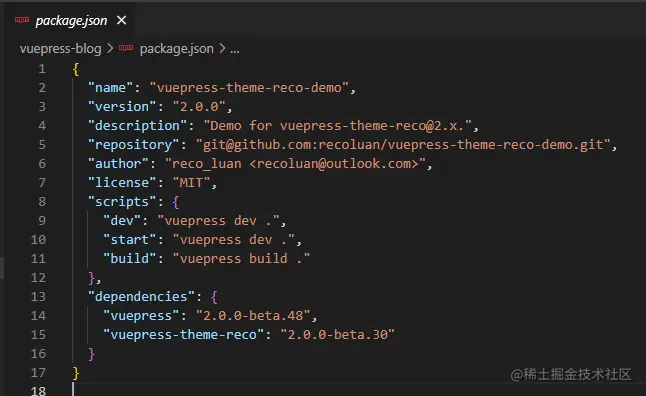
Task: Click the text "Demo for vuepress-theme-reco@2.x."
Action: (x=338, y=126)
